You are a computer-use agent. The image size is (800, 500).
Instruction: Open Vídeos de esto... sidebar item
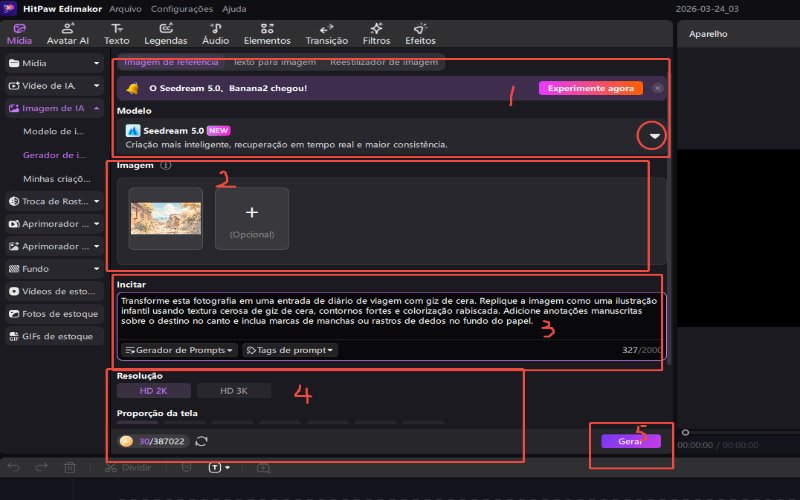point(55,291)
